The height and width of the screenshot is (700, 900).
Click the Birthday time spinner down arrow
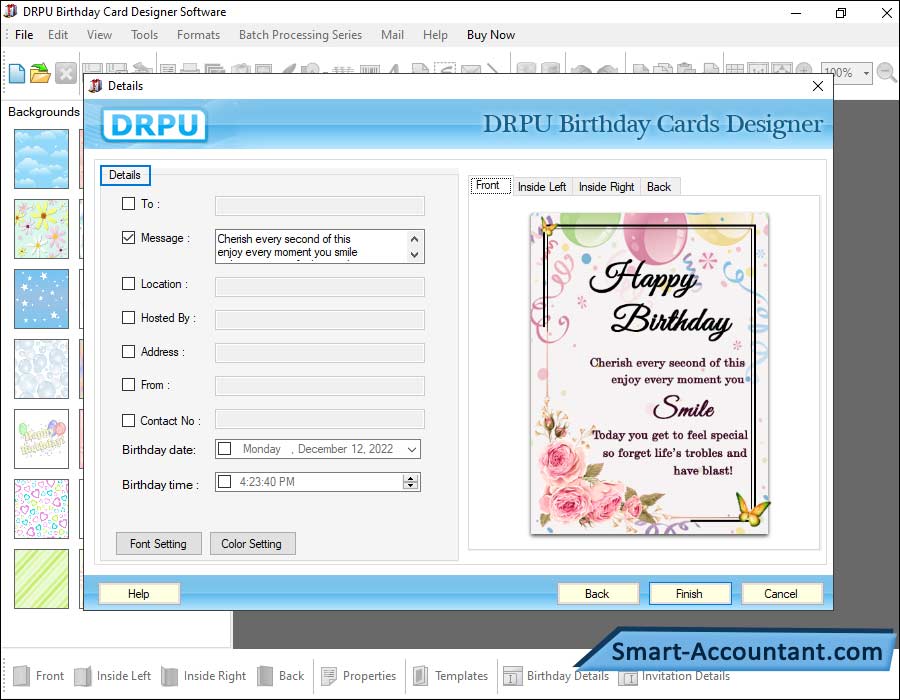410,485
